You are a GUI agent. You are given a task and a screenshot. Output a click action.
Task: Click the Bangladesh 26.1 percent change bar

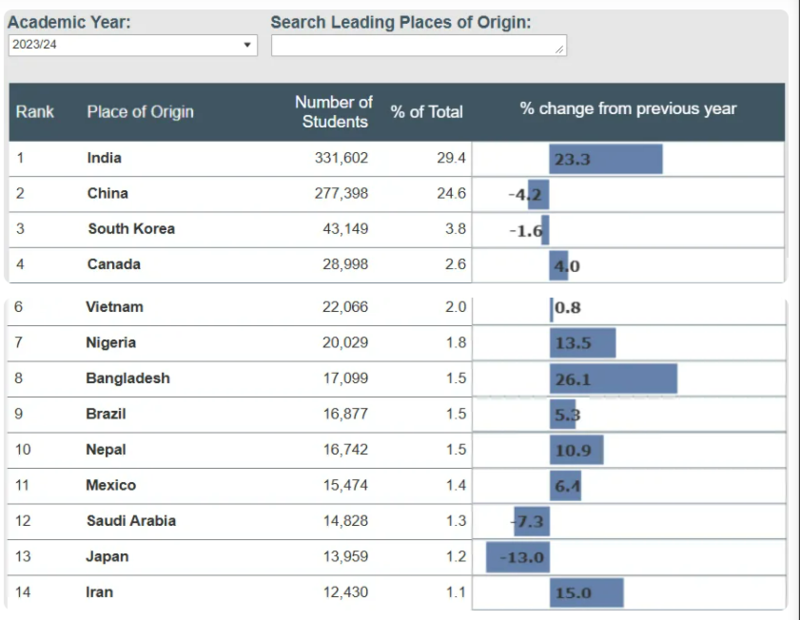[x=613, y=379]
